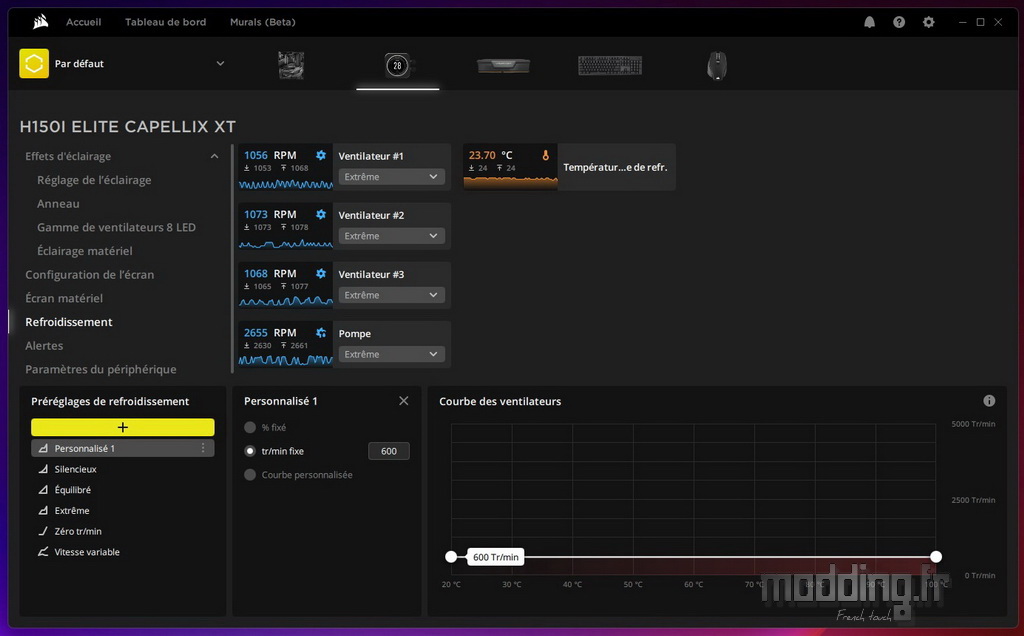Go to Accueil tab

coord(84,22)
